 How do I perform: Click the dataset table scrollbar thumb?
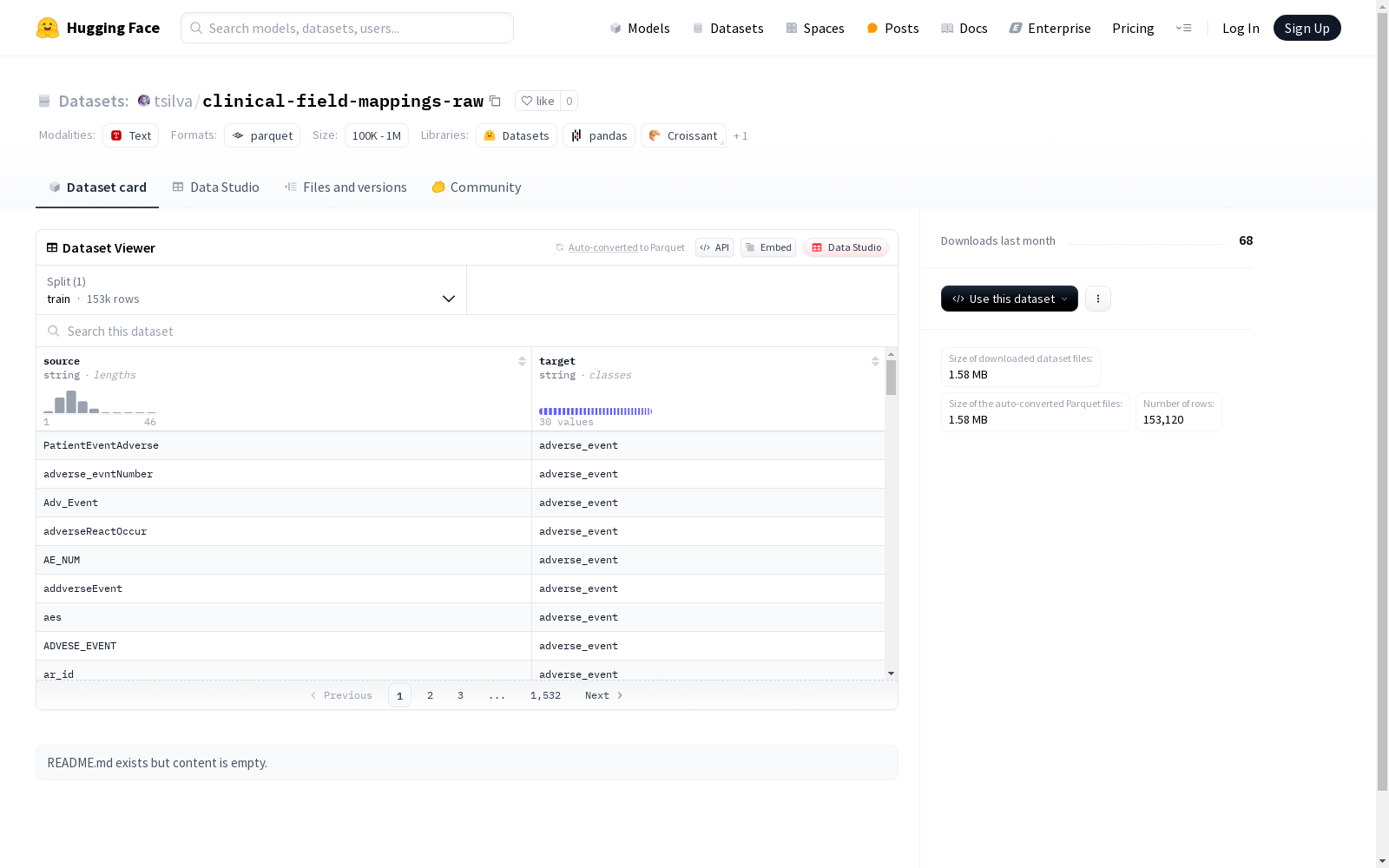pyautogui.click(x=891, y=378)
